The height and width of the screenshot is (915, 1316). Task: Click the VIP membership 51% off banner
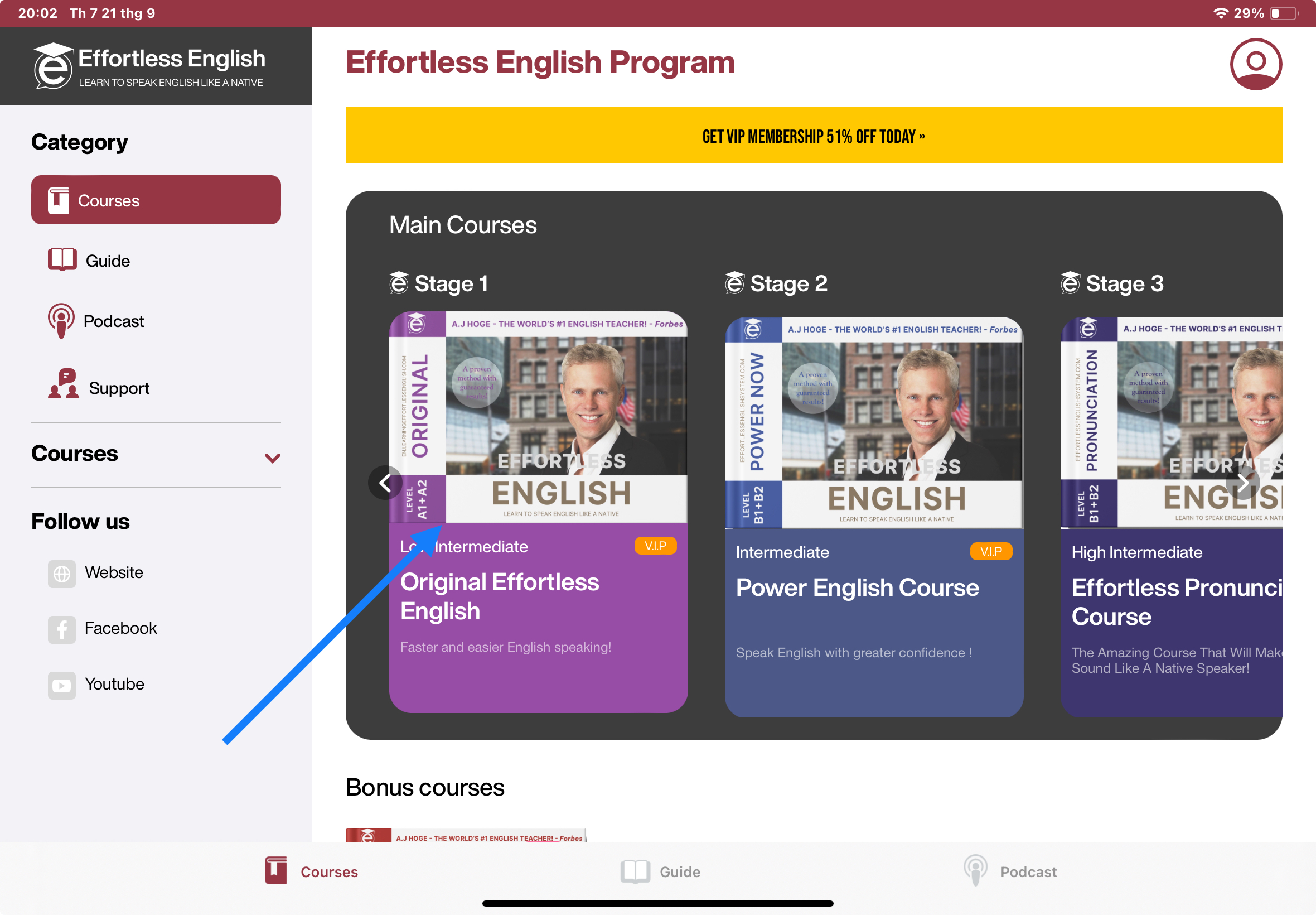pyautogui.click(x=814, y=136)
